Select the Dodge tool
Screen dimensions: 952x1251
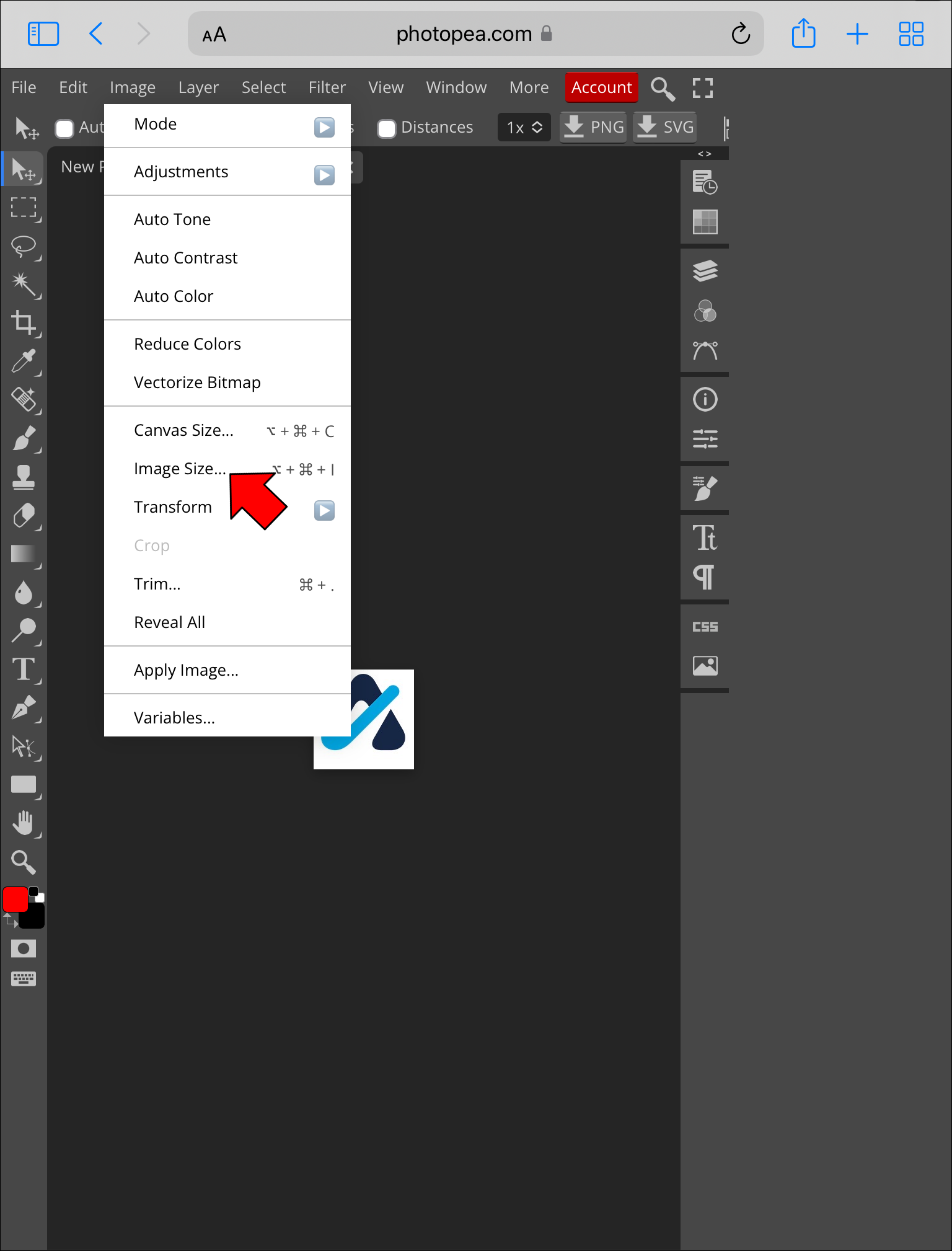(x=24, y=630)
